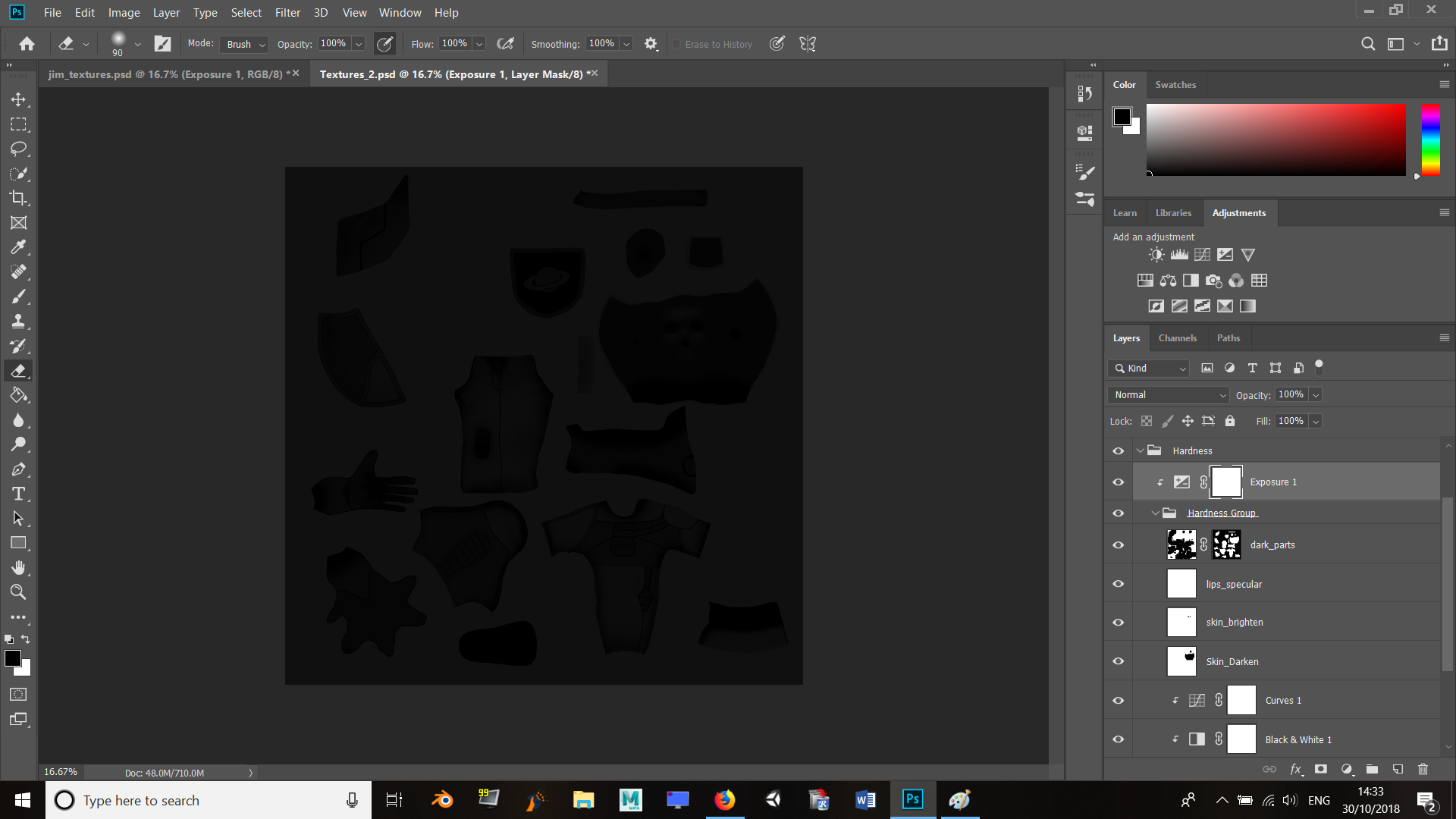Viewport: 1456px width, 819px height.
Task: Open the Filter menu
Action: pos(287,12)
